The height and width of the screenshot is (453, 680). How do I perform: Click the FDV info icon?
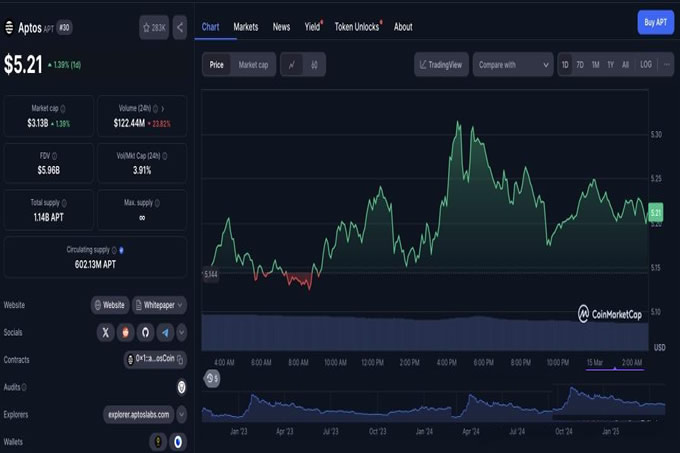[x=55, y=156]
